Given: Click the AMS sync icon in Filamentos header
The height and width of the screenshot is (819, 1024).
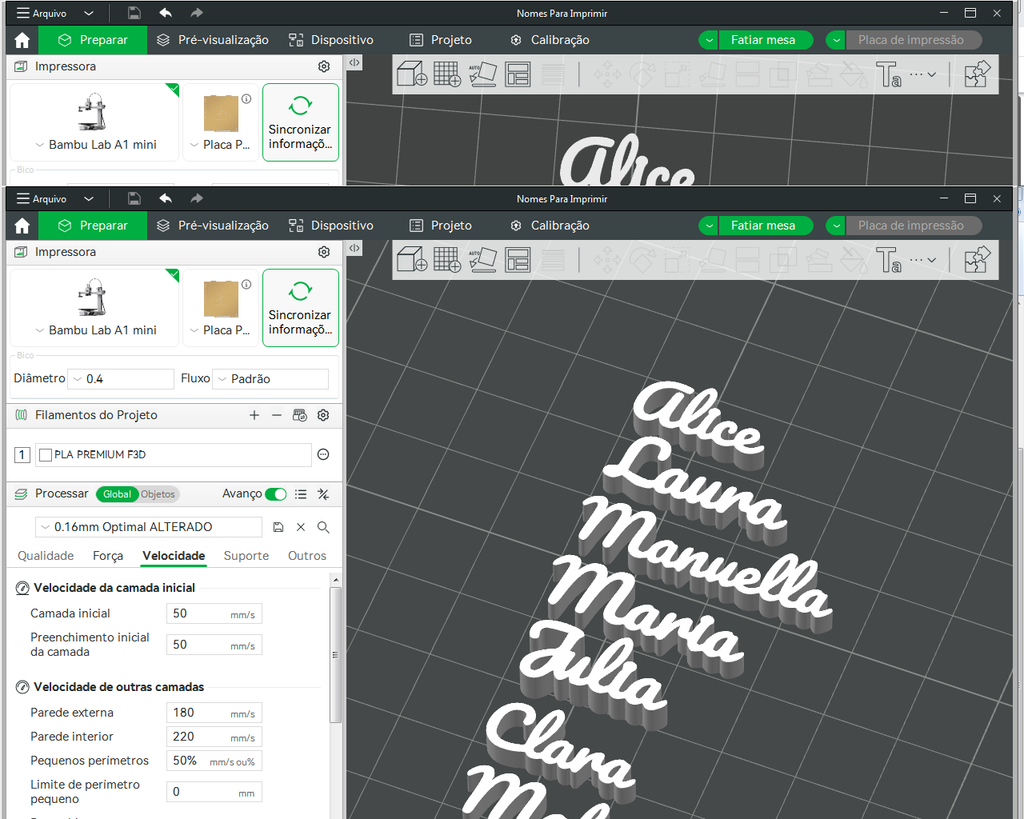Looking at the screenshot, I should 300,415.
